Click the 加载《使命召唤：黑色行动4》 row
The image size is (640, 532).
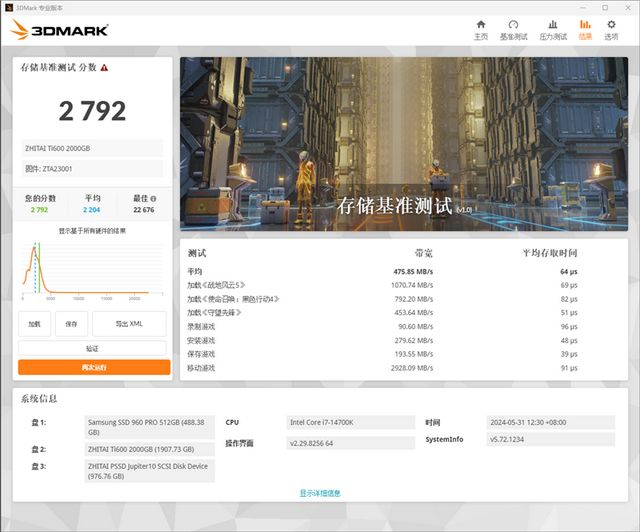pyautogui.click(x=382, y=299)
